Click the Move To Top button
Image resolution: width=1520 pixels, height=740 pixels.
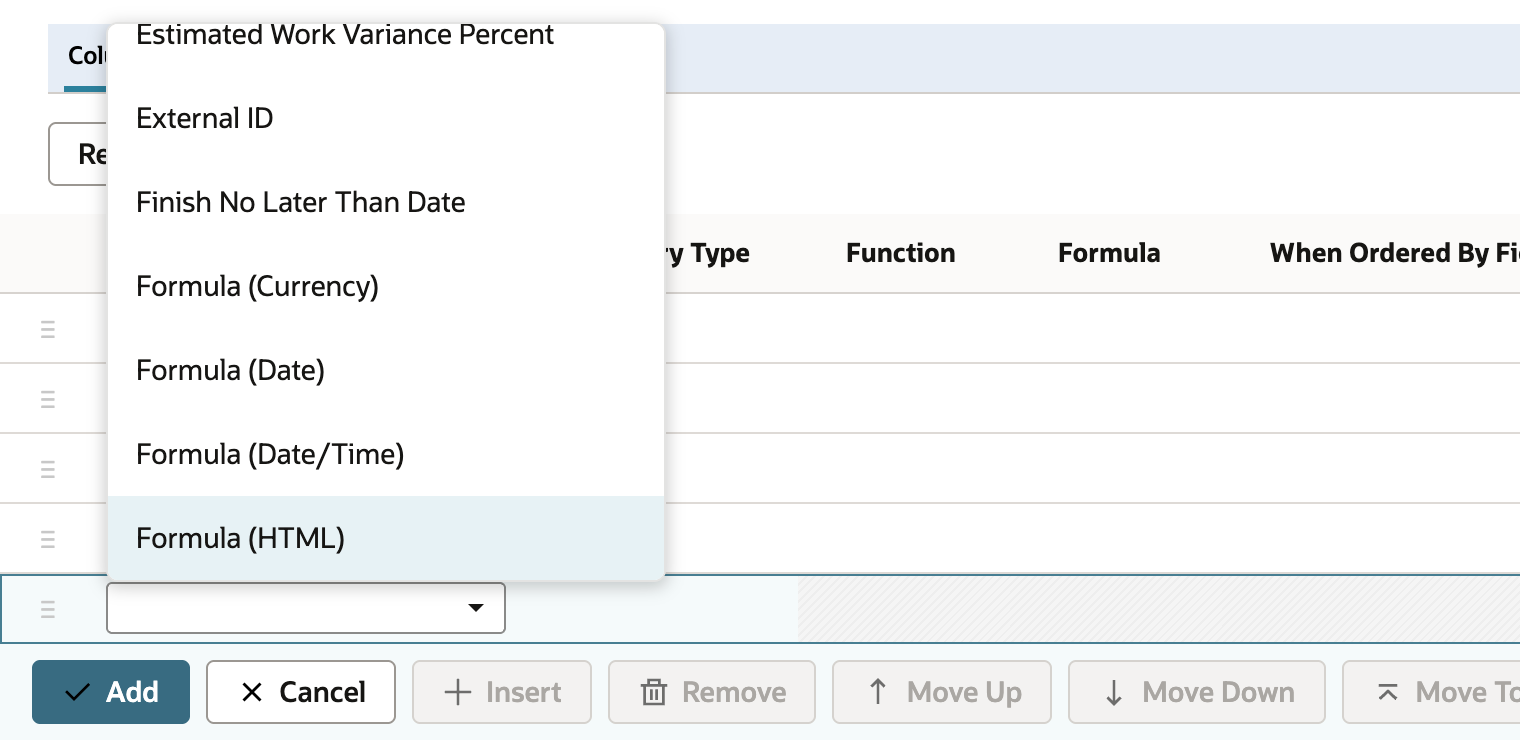pyautogui.click(x=1431, y=692)
